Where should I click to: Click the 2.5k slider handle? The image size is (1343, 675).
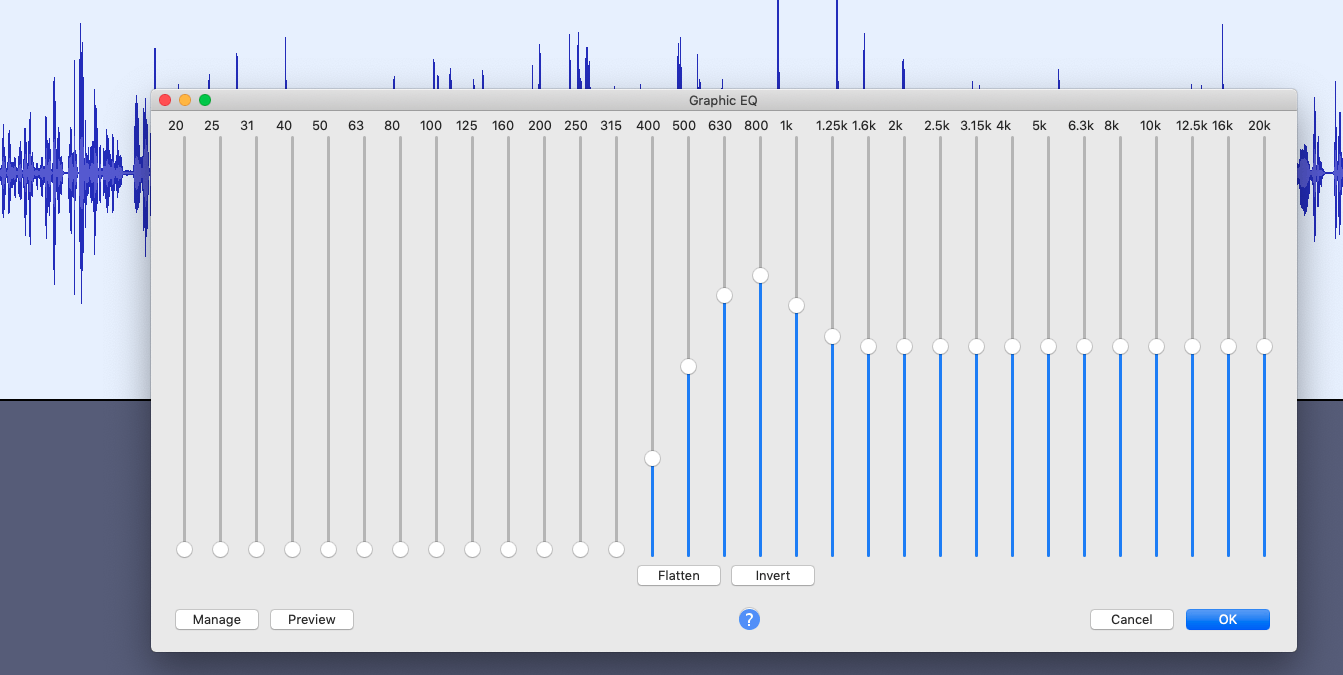coord(940,346)
